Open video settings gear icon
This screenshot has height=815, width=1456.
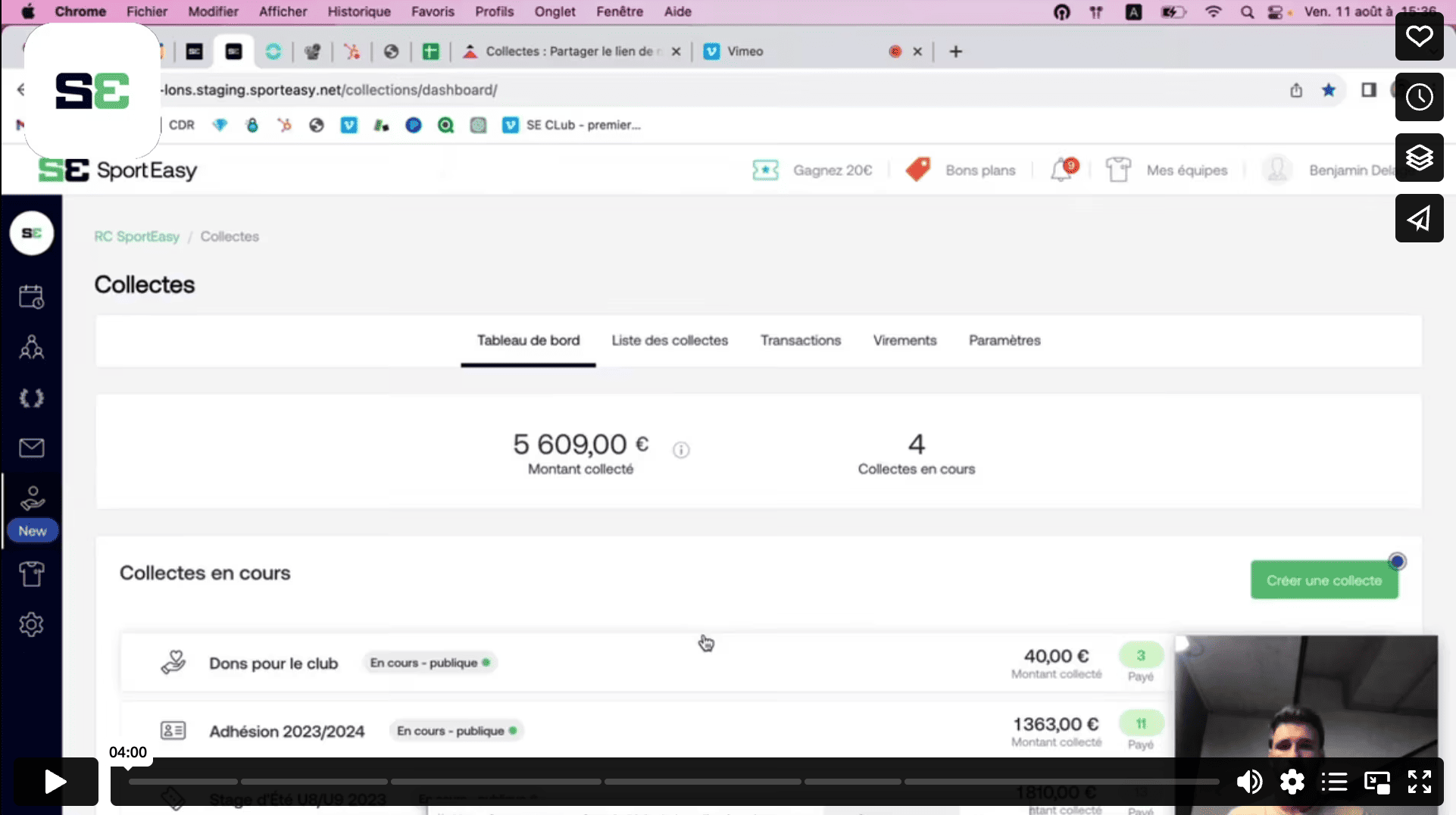pyautogui.click(x=1292, y=782)
